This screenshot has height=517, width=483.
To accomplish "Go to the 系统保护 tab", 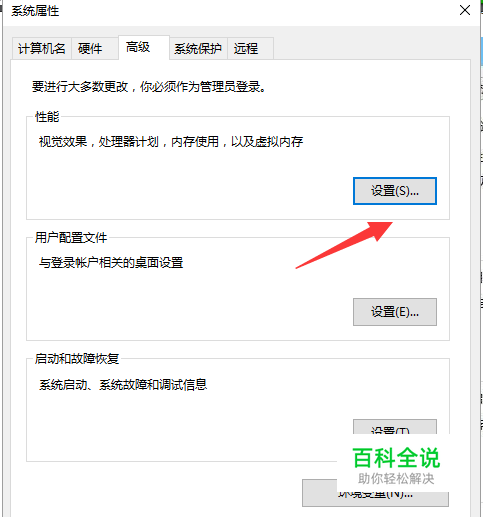I will coord(198,49).
